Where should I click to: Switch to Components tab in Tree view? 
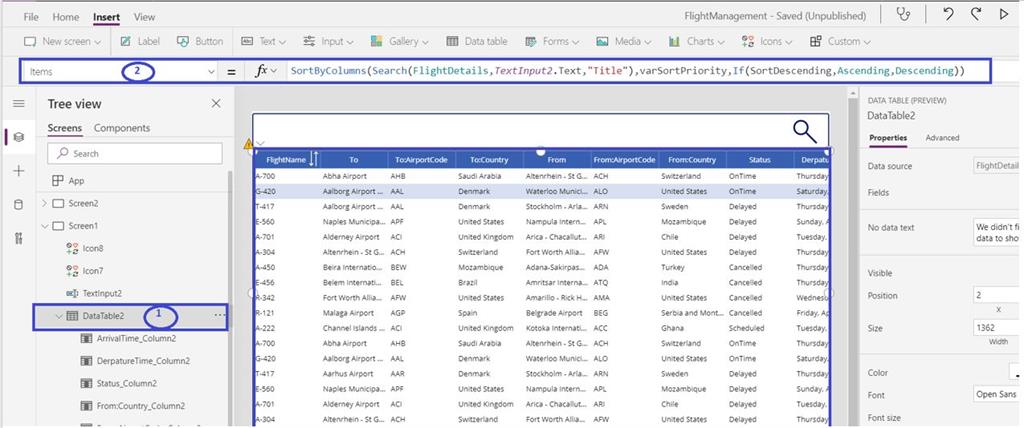point(122,128)
